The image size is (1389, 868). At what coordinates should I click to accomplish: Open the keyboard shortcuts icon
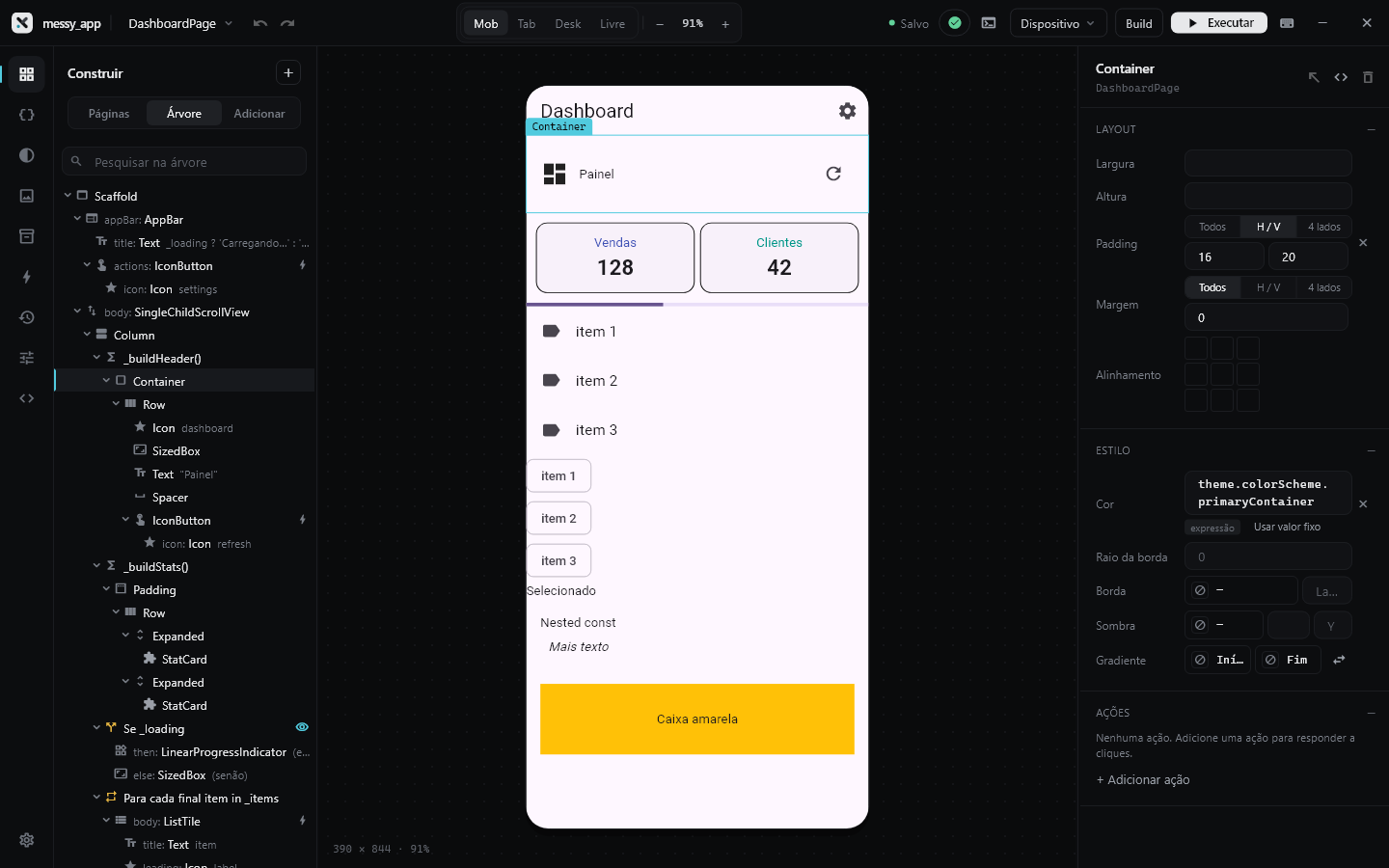(x=1287, y=23)
